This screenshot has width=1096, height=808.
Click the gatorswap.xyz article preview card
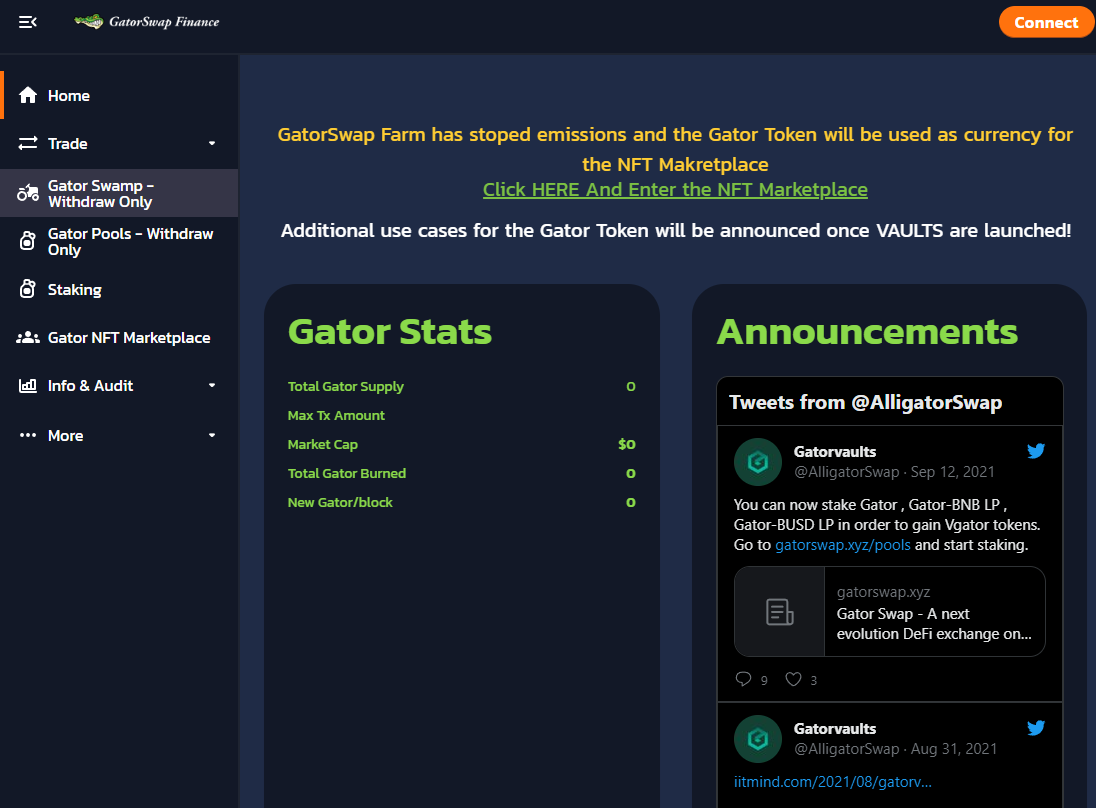click(889, 612)
